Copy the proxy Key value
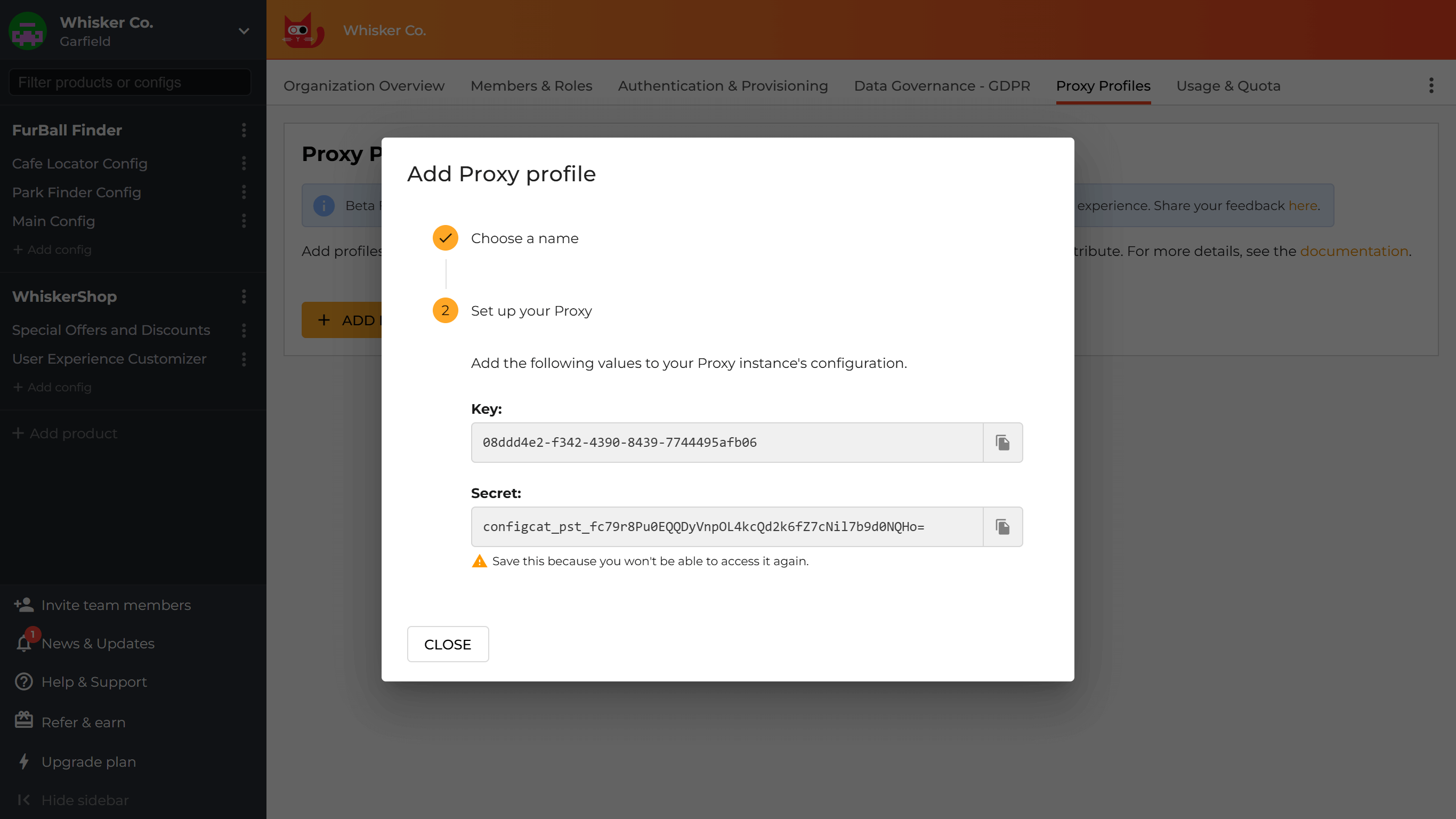 [1002, 443]
